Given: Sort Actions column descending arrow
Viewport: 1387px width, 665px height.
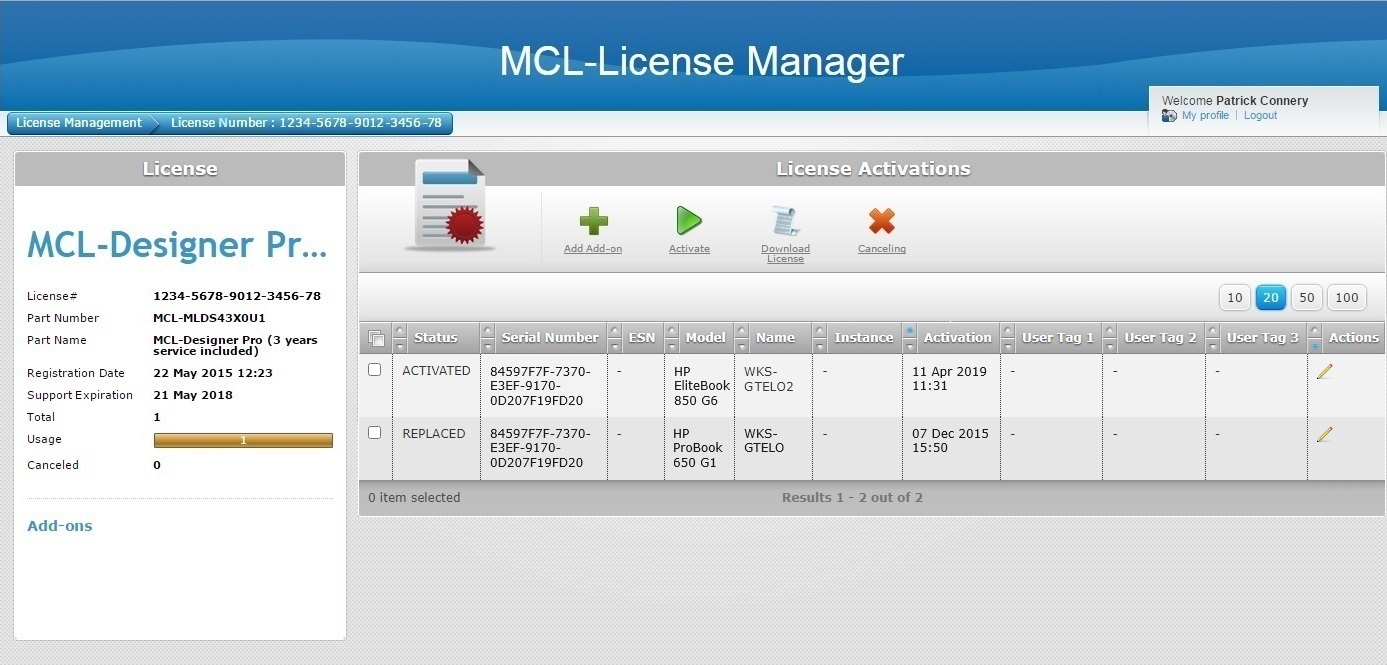Looking at the screenshot, I should pyautogui.click(x=1314, y=345).
